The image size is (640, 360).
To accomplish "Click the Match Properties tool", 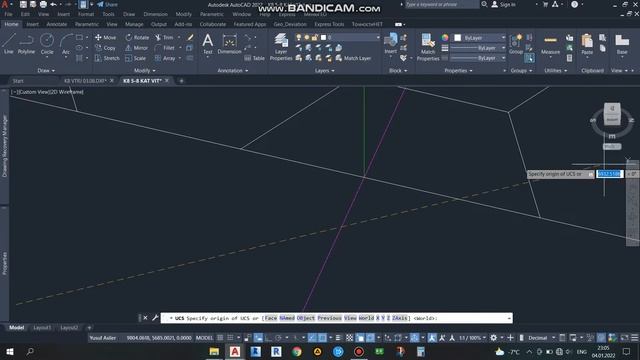I will click(428, 47).
